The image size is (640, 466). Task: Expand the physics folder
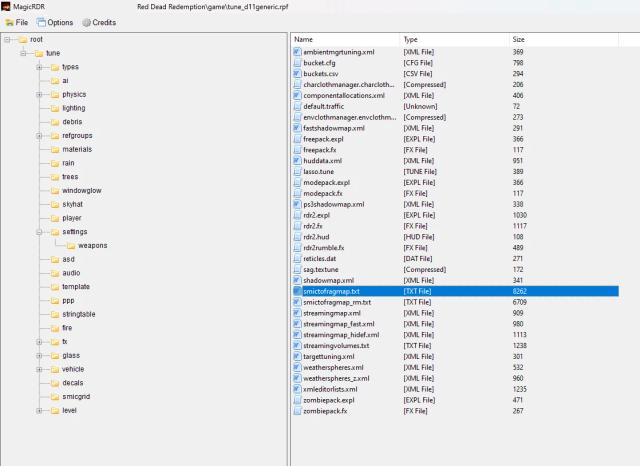click(39, 95)
